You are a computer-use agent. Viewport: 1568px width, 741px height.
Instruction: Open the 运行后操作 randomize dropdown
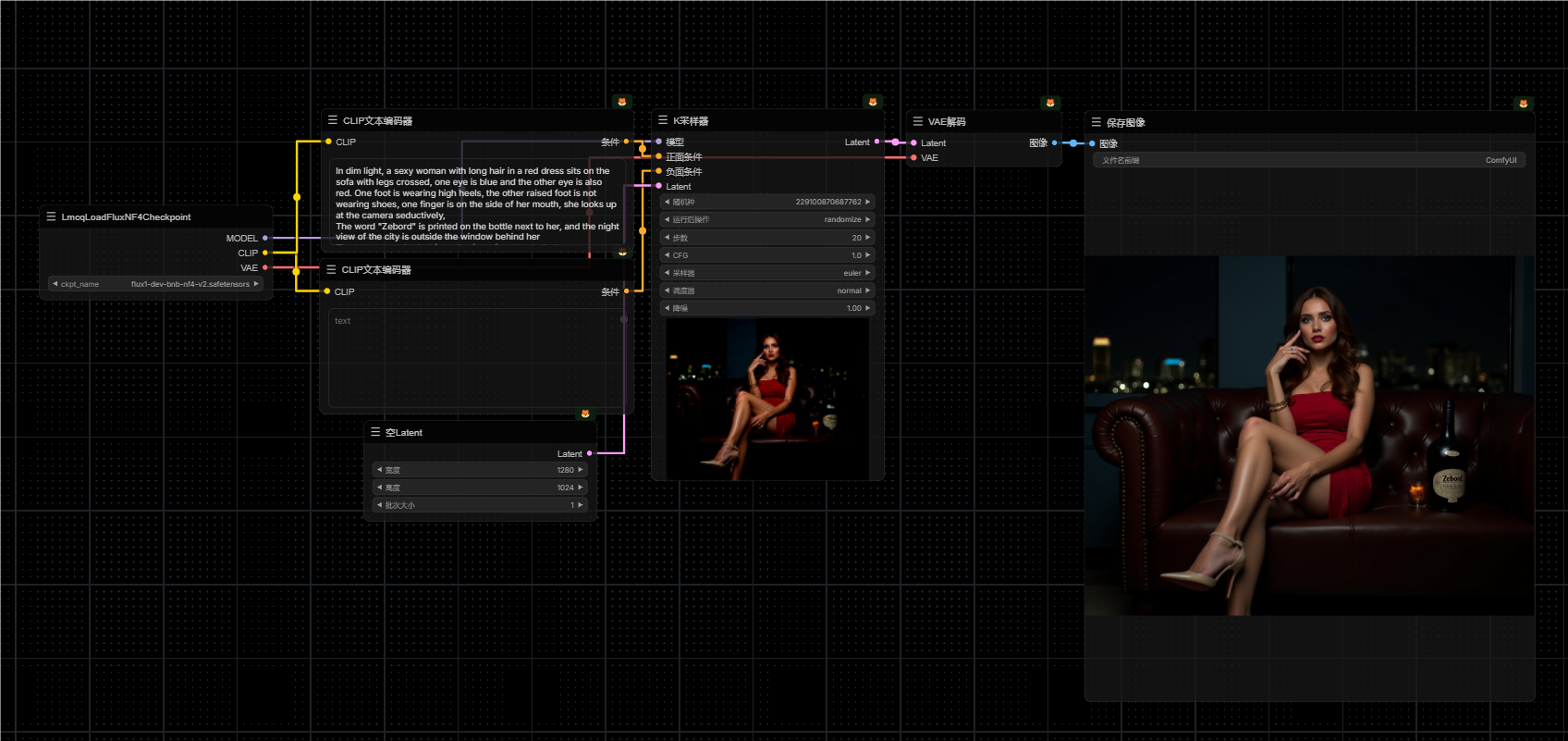tap(767, 219)
